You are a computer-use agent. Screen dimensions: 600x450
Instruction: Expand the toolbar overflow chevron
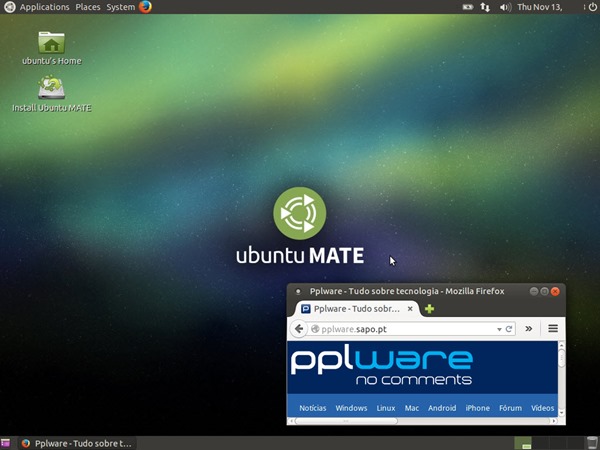[529, 329]
